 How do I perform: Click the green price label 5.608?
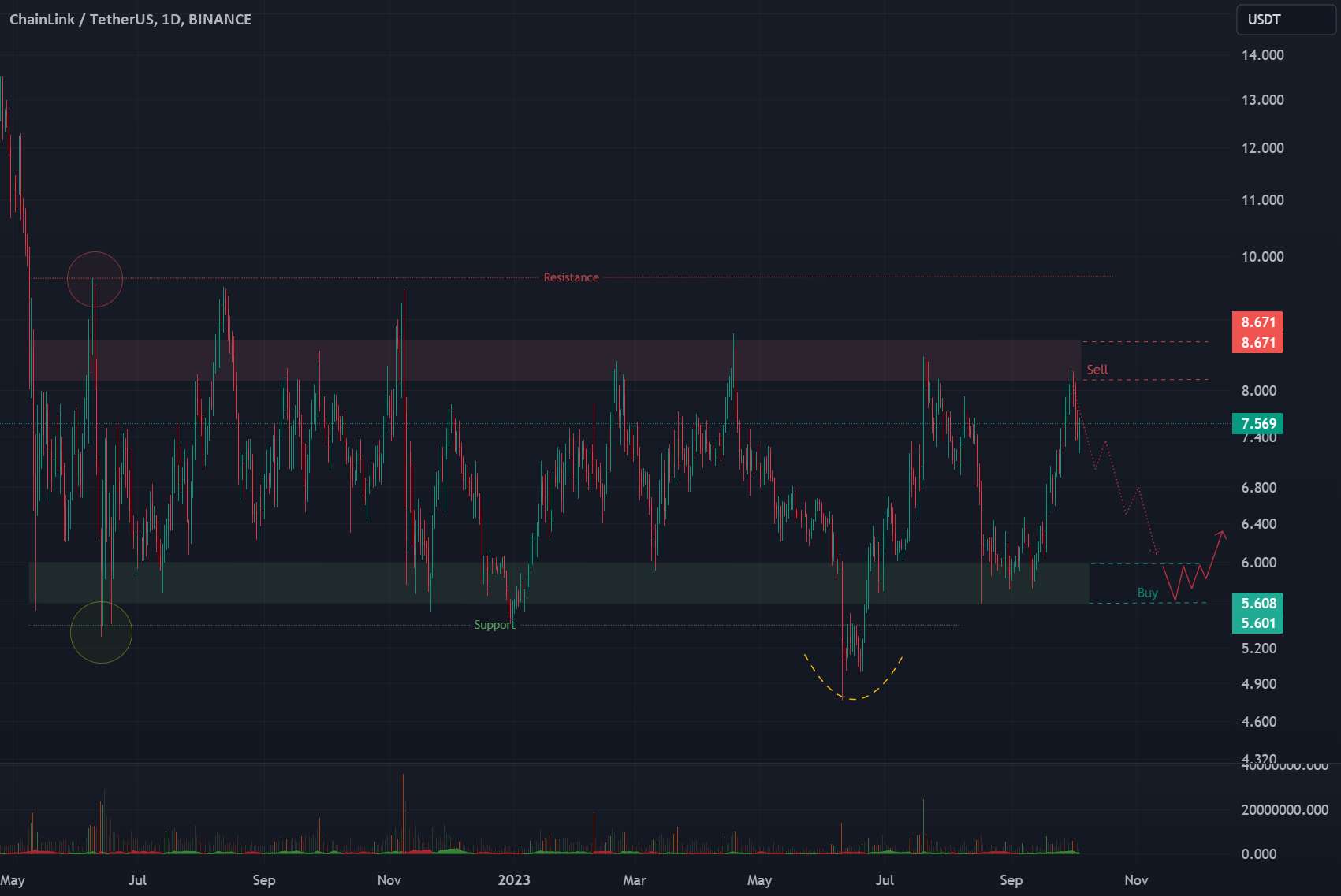pyautogui.click(x=1257, y=604)
